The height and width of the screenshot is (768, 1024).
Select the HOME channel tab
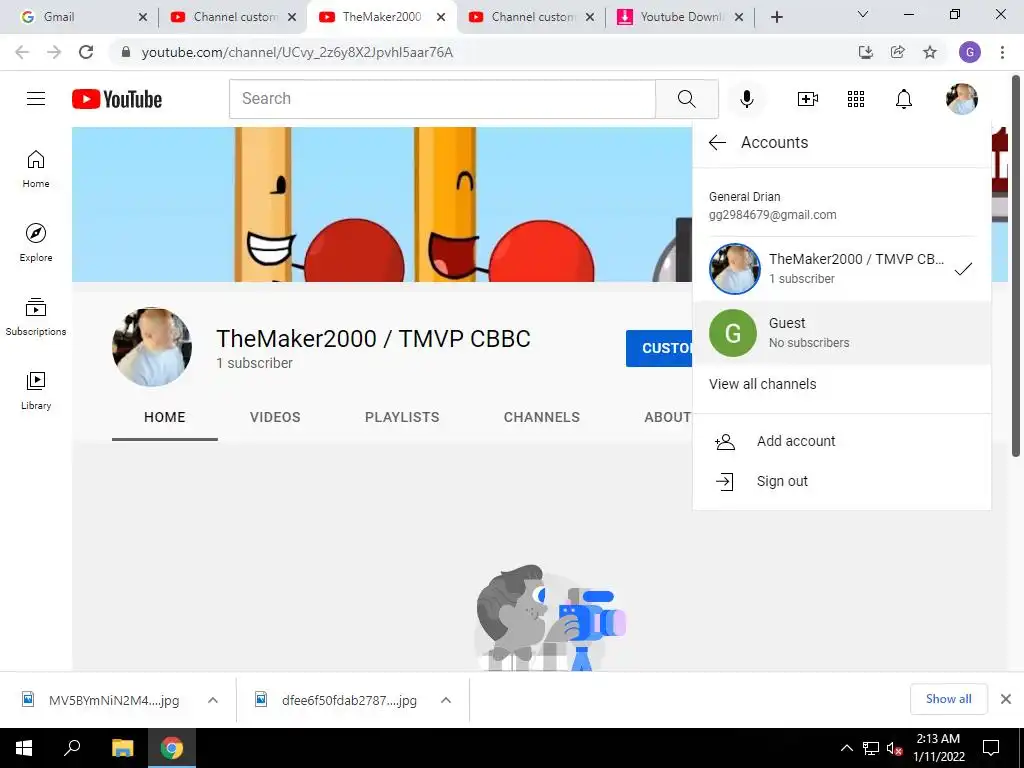pos(165,417)
